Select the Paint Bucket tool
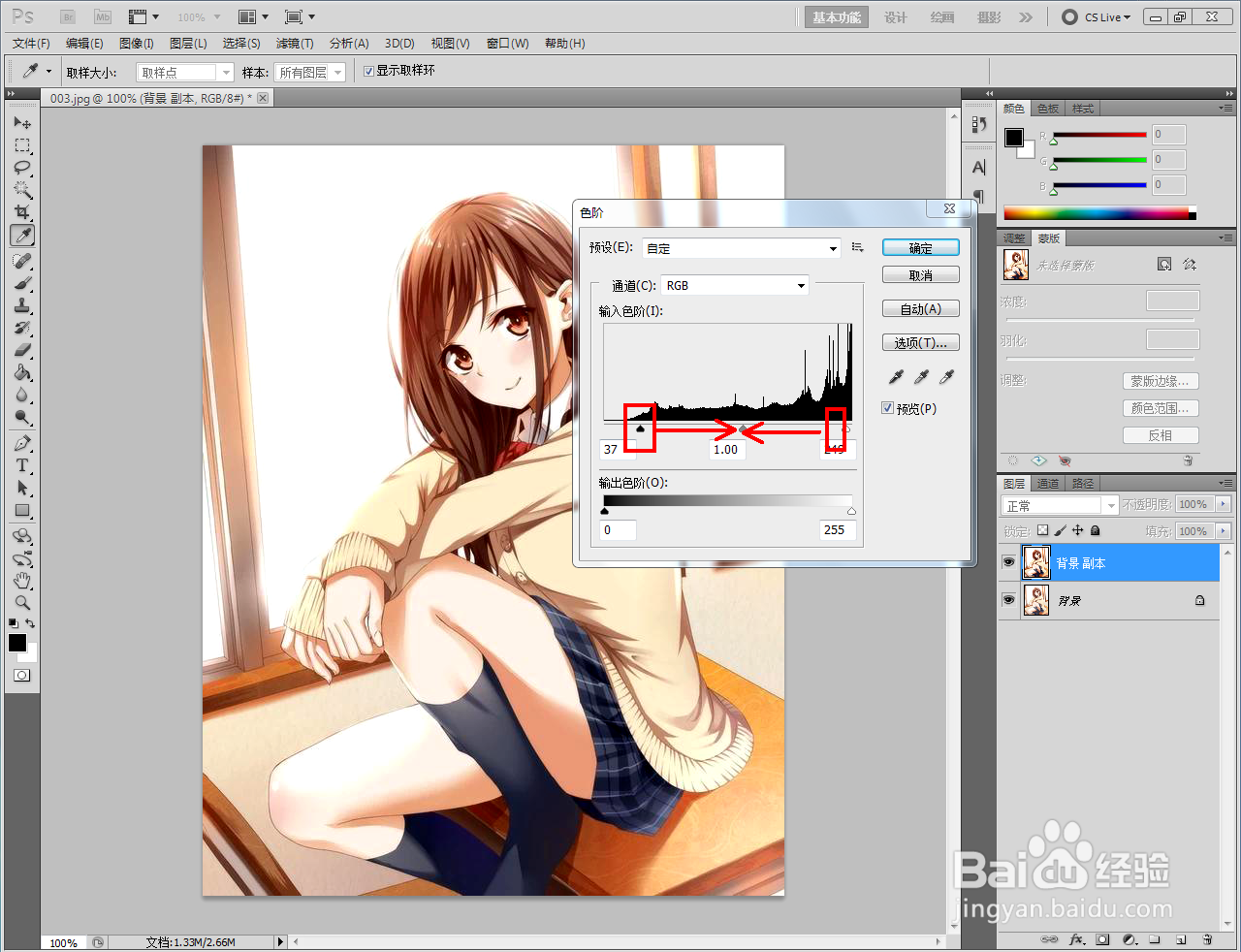The width and height of the screenshot is (1241, 952). (x=22, y=372)
